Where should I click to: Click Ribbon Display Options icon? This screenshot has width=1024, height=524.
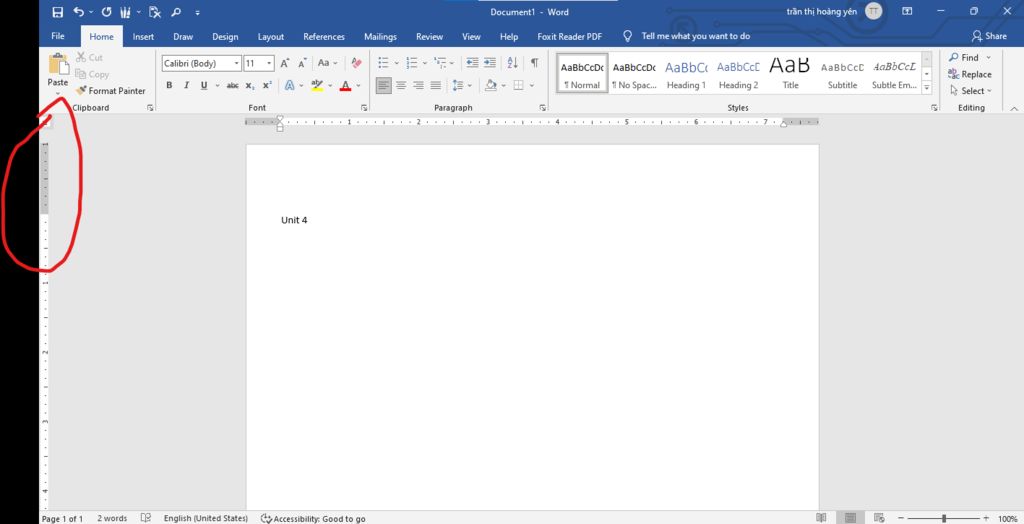point(907,12)
